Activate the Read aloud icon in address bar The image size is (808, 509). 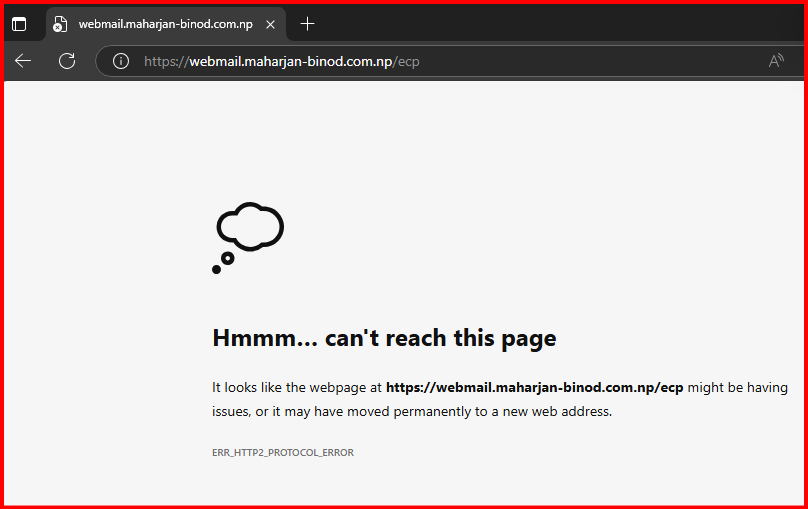(776, 61)
